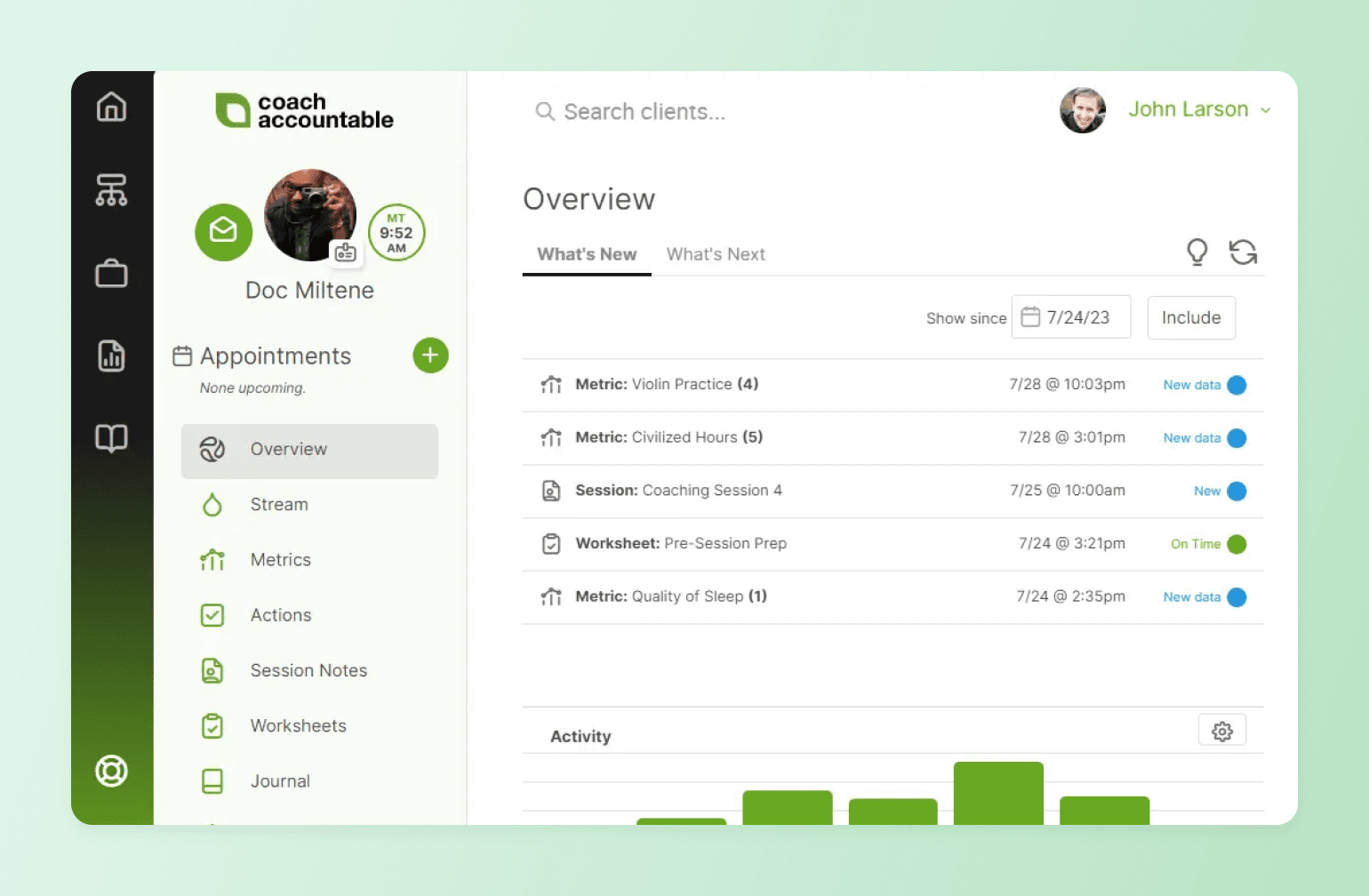Click the Pre-Session Prep clipboard icon

(551, 544)
